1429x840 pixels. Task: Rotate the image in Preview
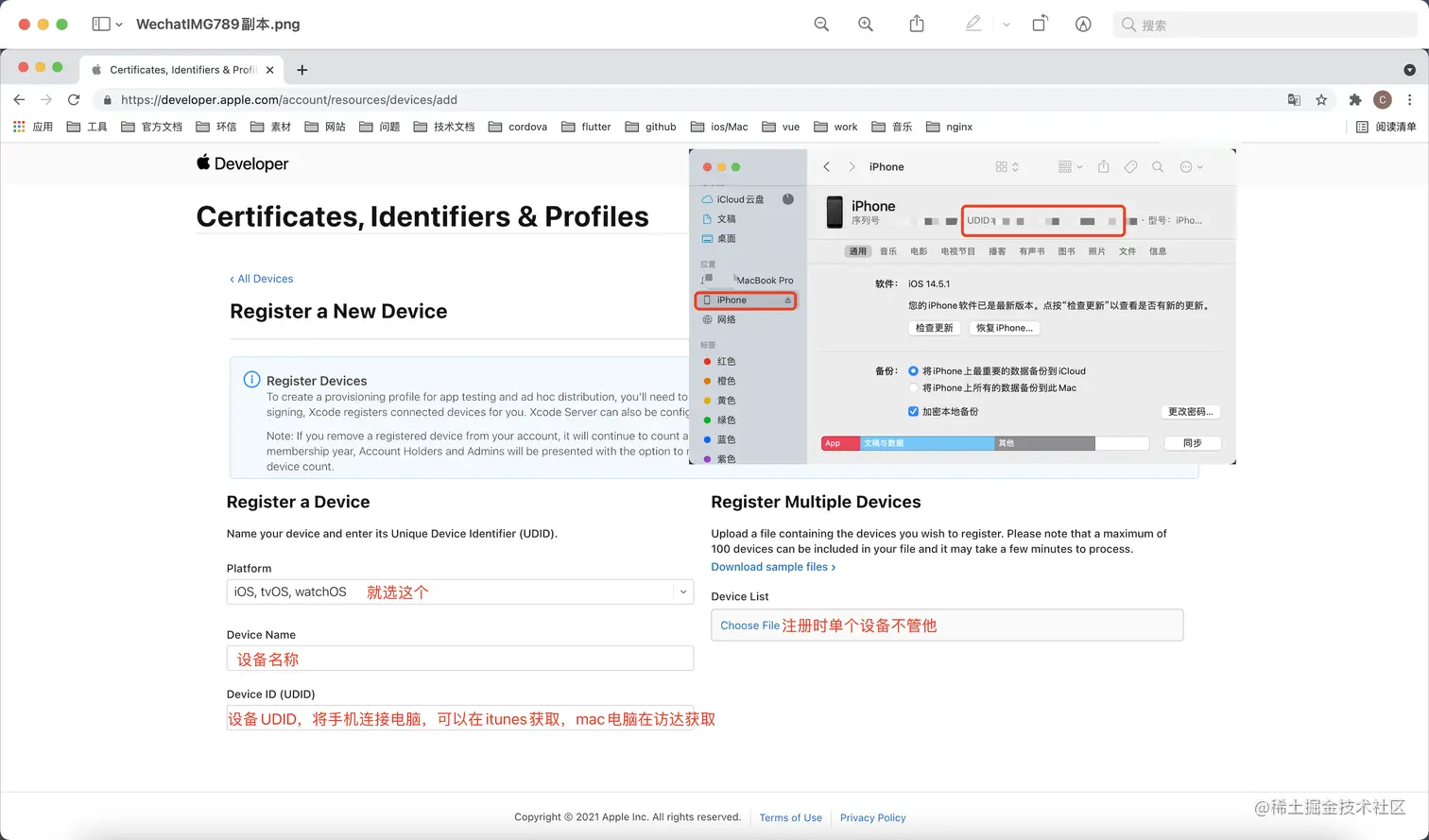1040,24
